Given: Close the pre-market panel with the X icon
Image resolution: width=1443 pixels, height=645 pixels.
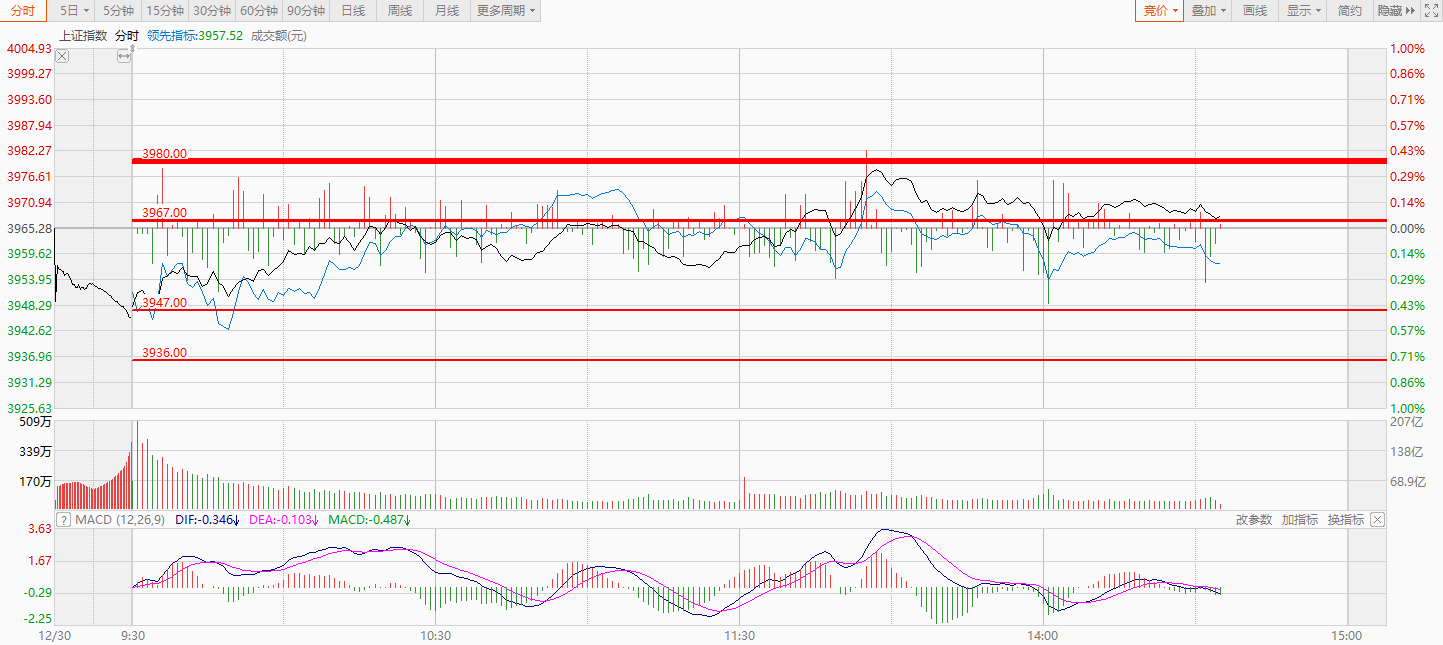Looking at the screenshot, I should 62,56.
